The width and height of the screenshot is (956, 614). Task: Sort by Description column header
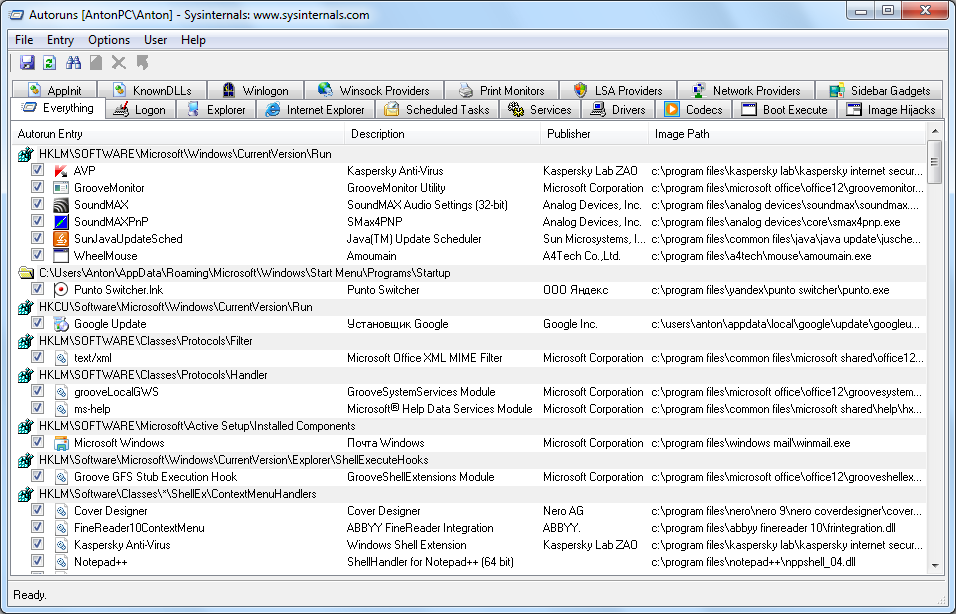click(443, 134)
